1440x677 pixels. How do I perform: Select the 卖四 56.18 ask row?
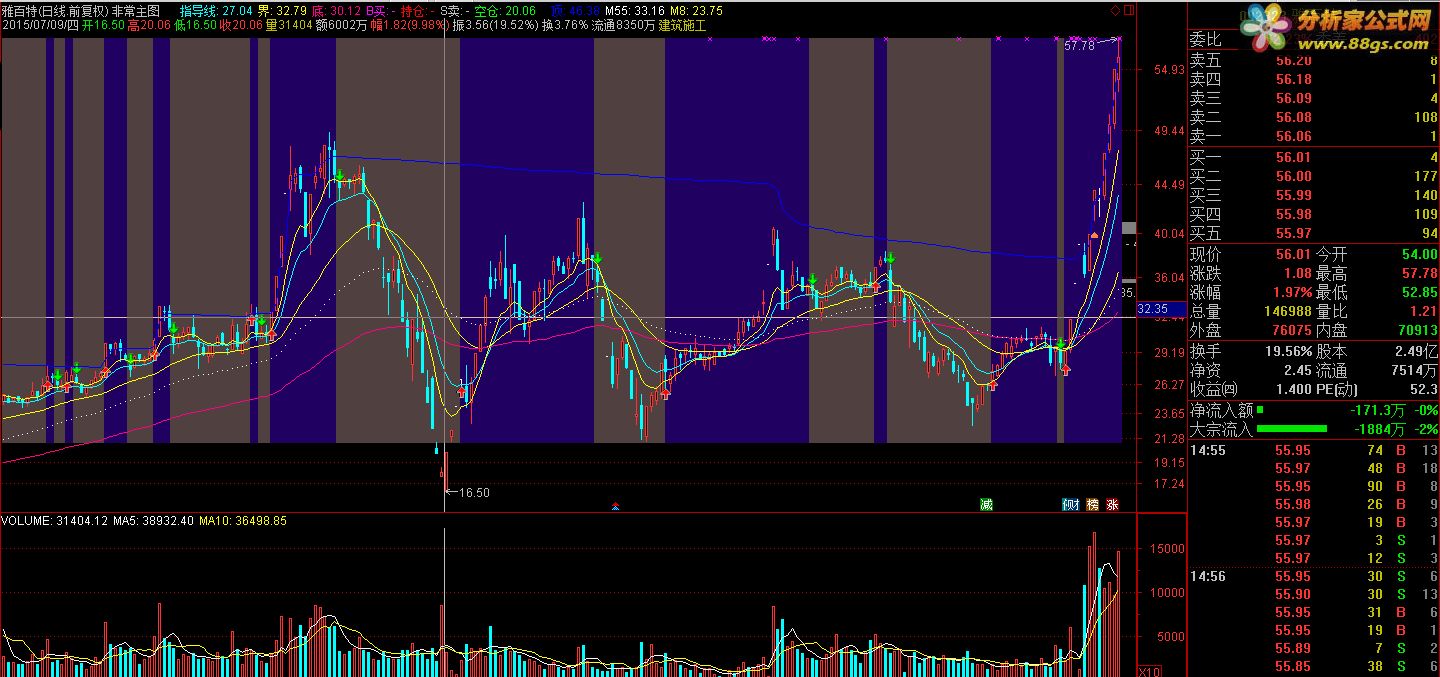pos(1312,79)
